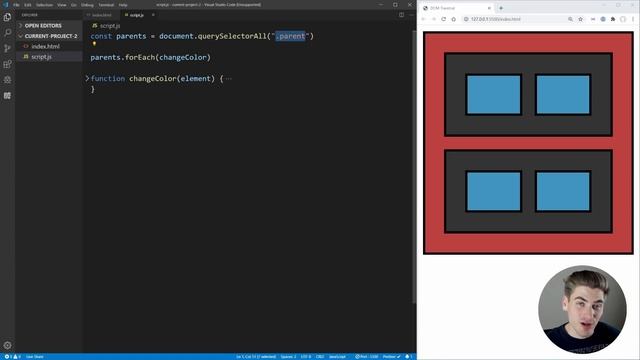
Task: Click the upper-right blue child box
Action: (x=563, y=94)
